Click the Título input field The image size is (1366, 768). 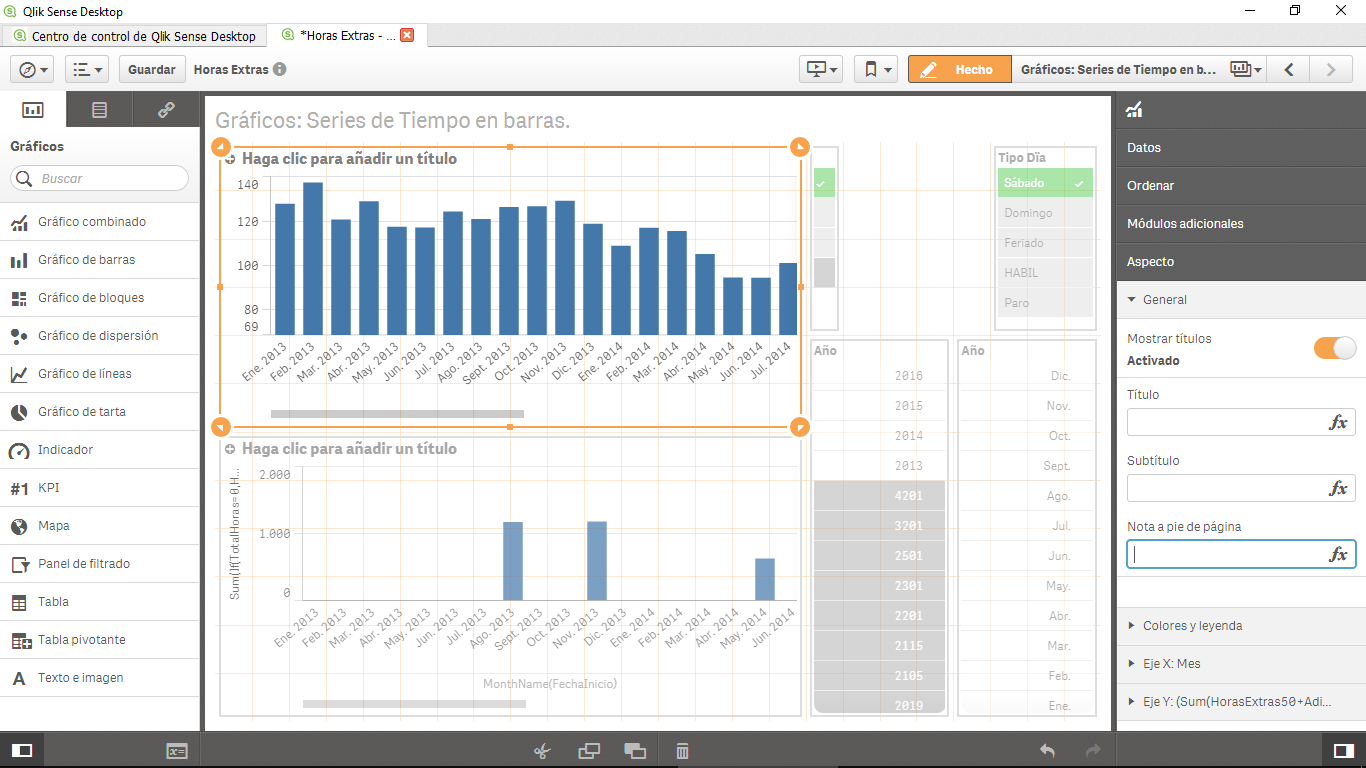(1225, 422)
